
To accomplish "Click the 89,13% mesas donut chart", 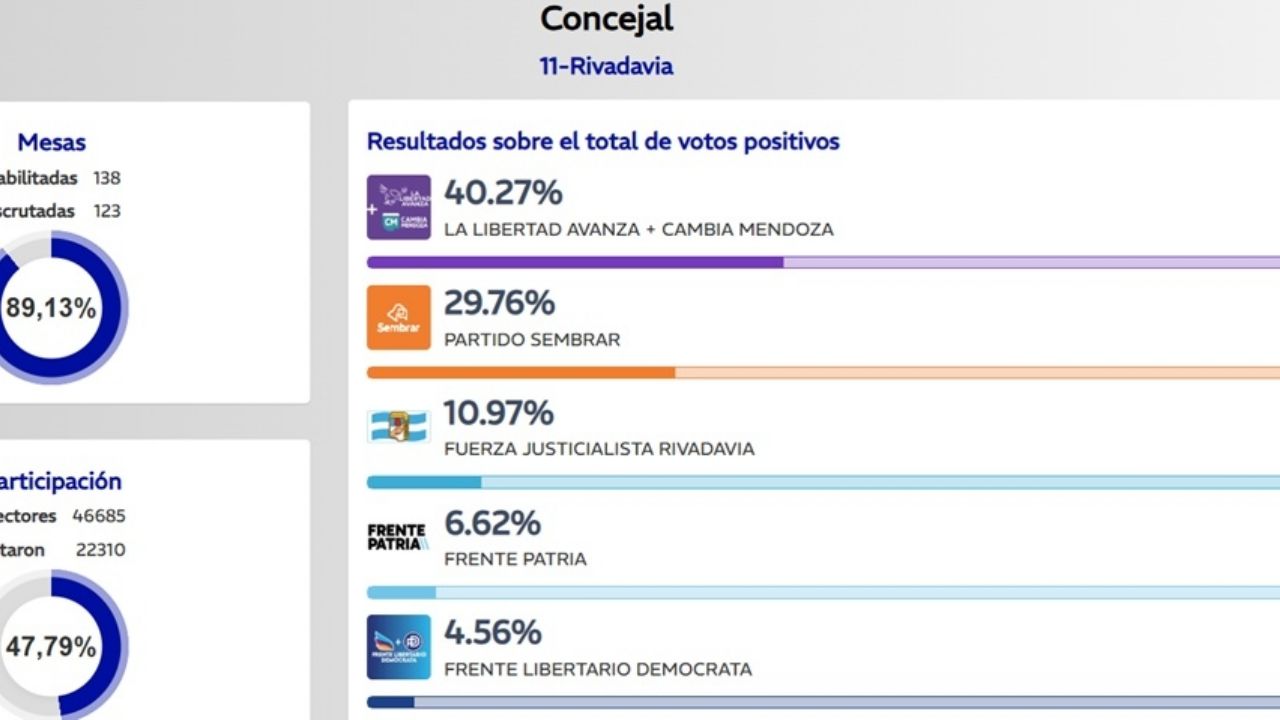I will coord(52,308).
